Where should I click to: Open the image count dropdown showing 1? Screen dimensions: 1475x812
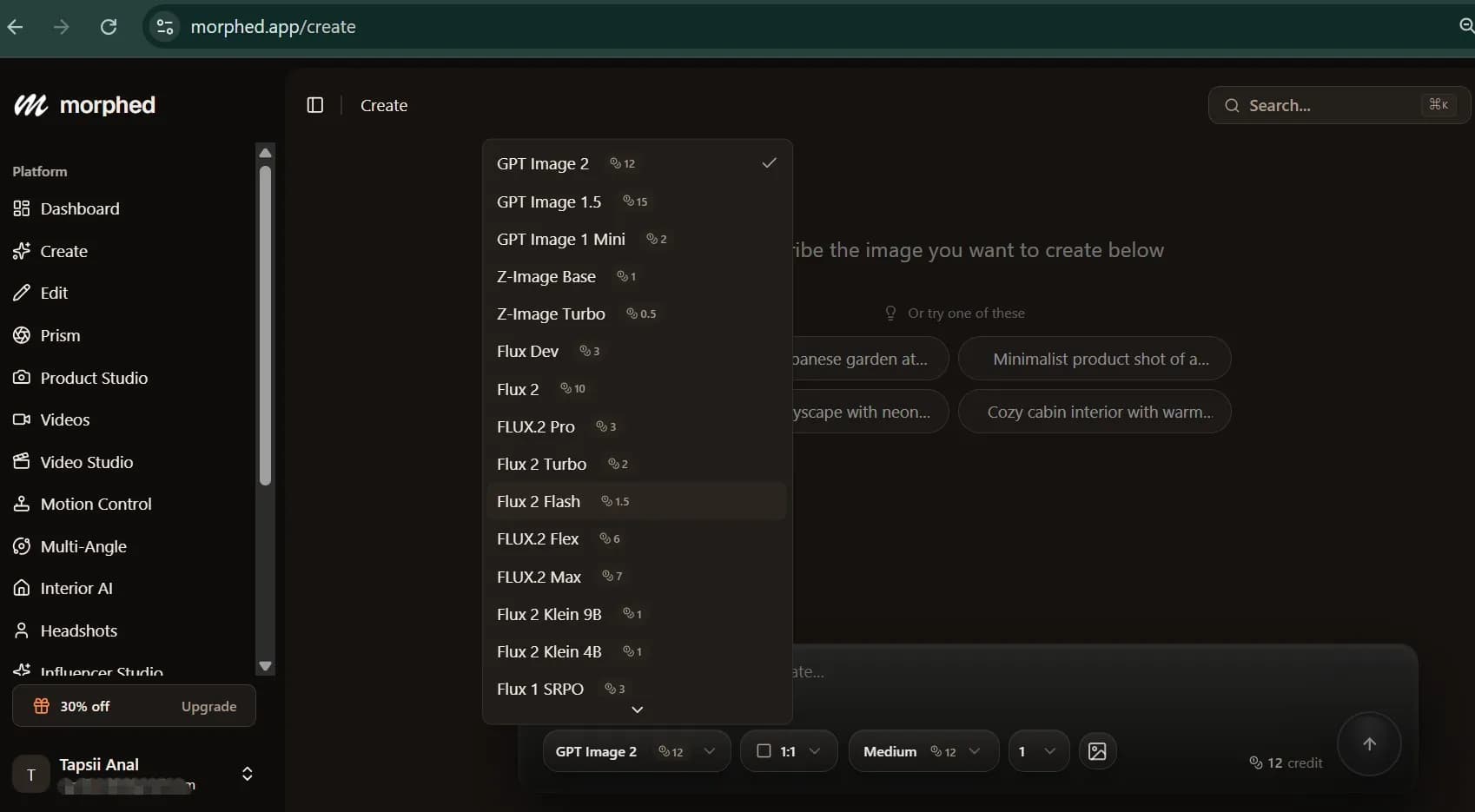click(x=1038, y=751)
